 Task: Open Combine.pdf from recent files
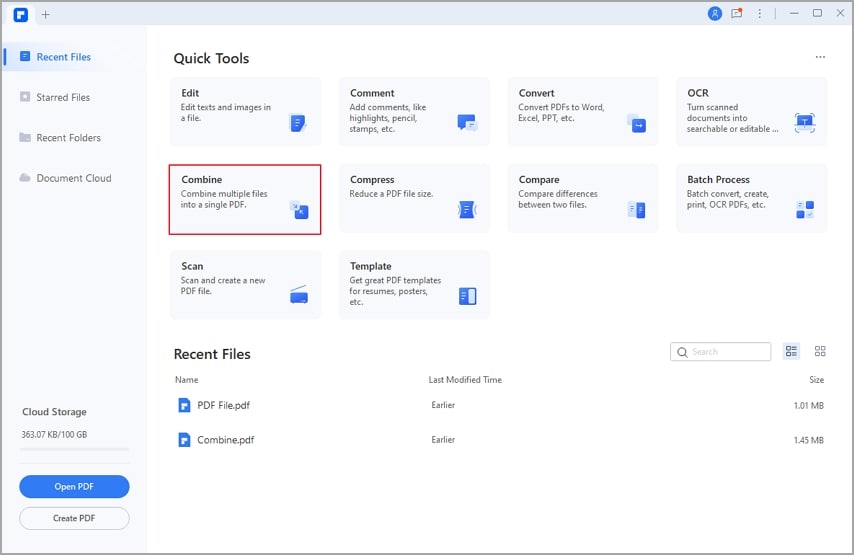(x=225, y=440)
